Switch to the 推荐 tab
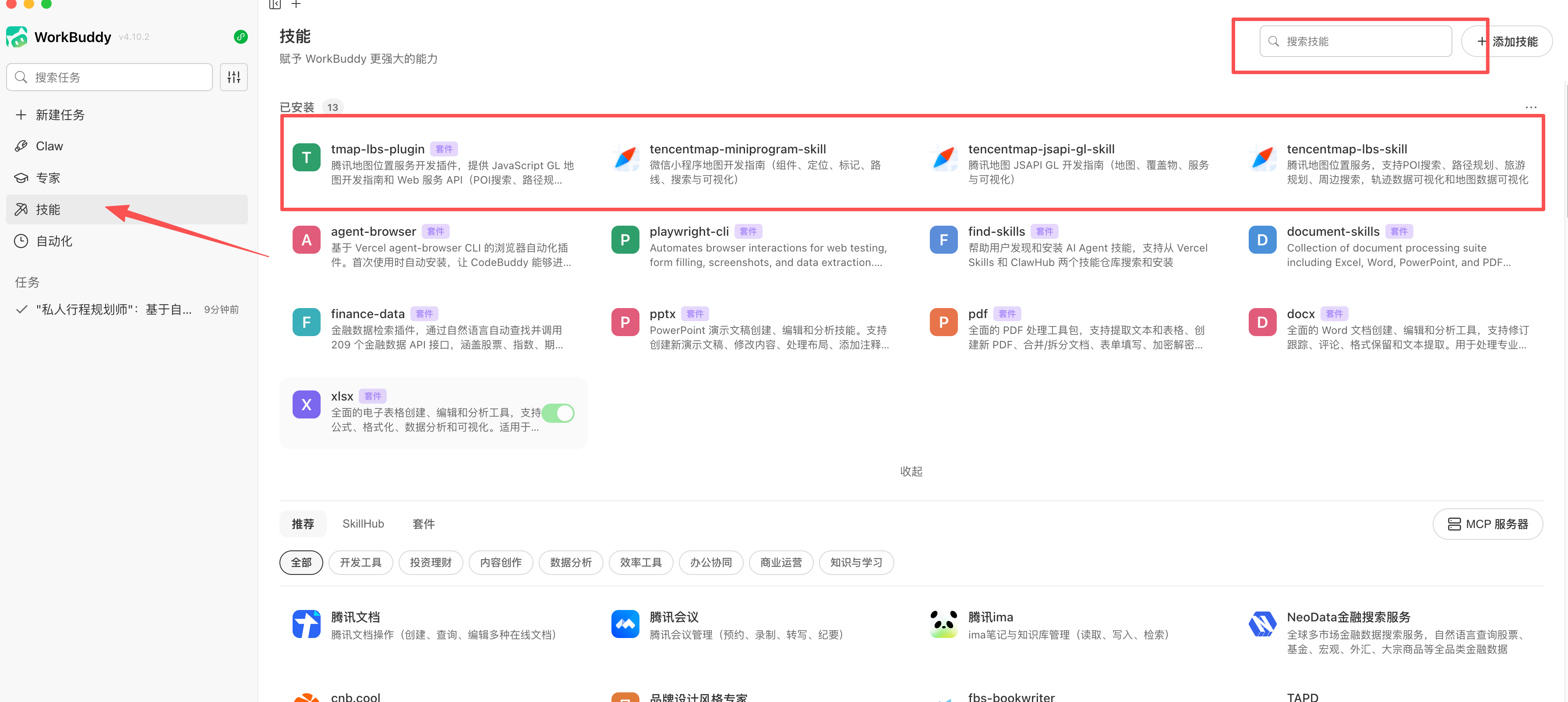The image size is (1568, 702). [303, 524]
